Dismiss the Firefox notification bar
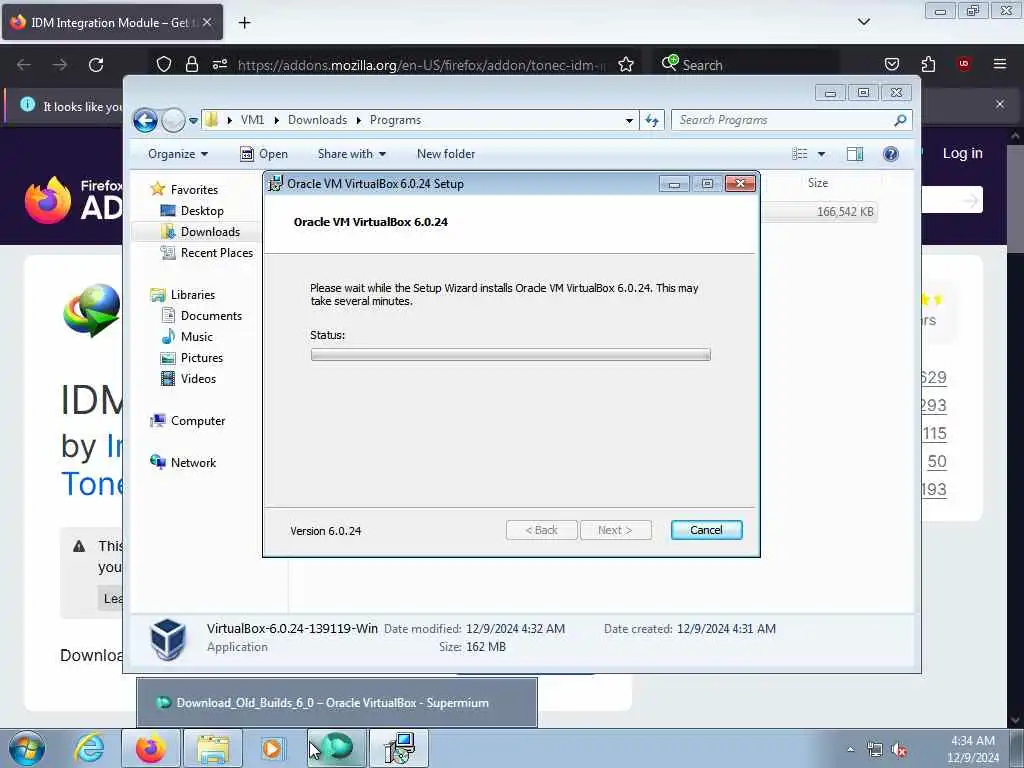Image resolution: width=1024 pixels, height=768 pixels. (x=1000, y=104)
